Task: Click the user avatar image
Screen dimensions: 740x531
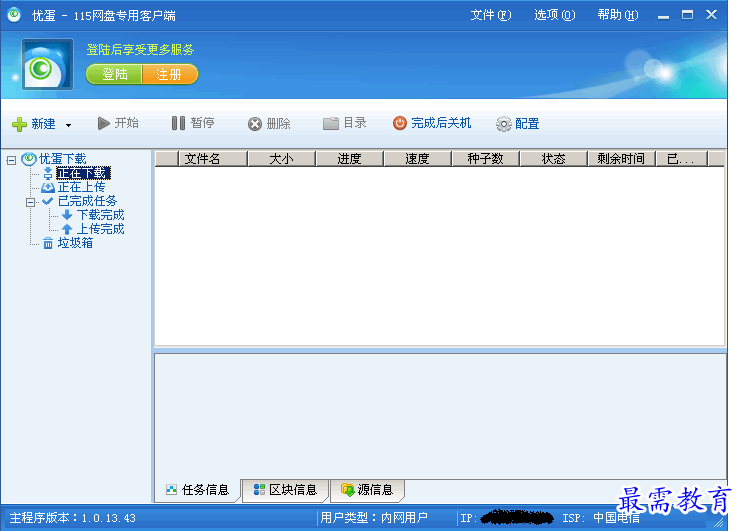Action: (47, 64)
